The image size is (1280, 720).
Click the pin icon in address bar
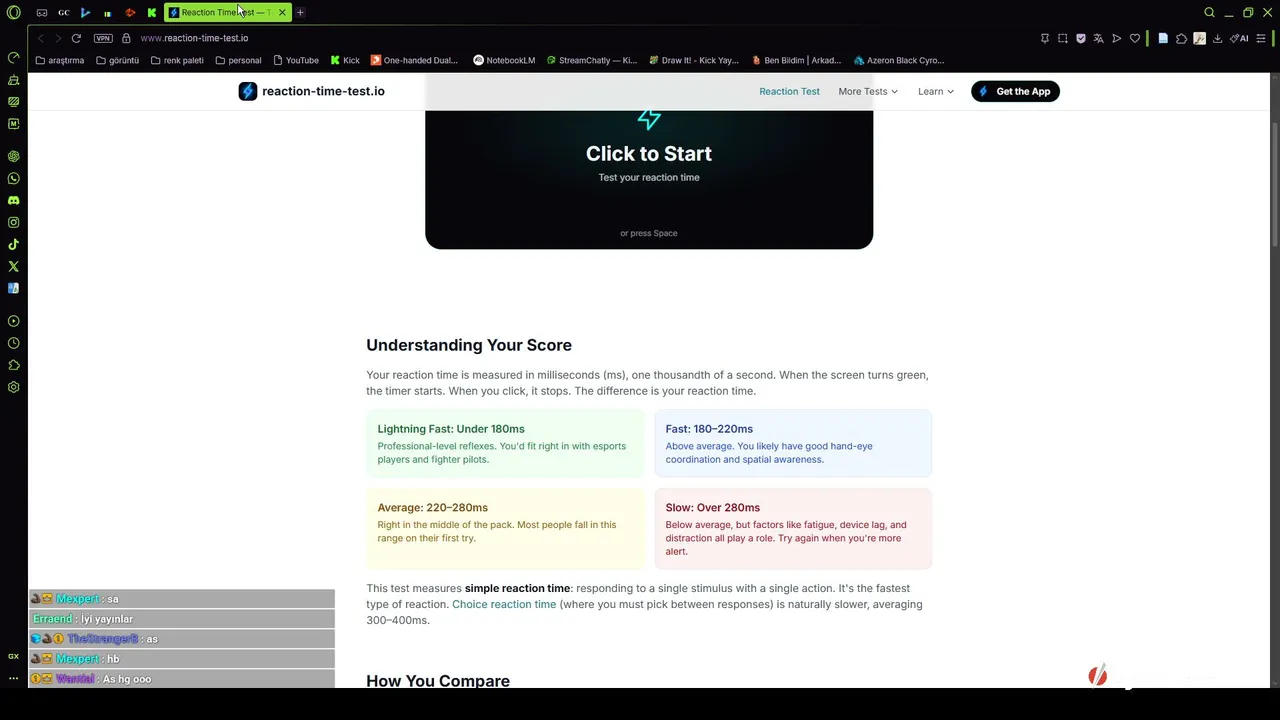[1045, 38]
